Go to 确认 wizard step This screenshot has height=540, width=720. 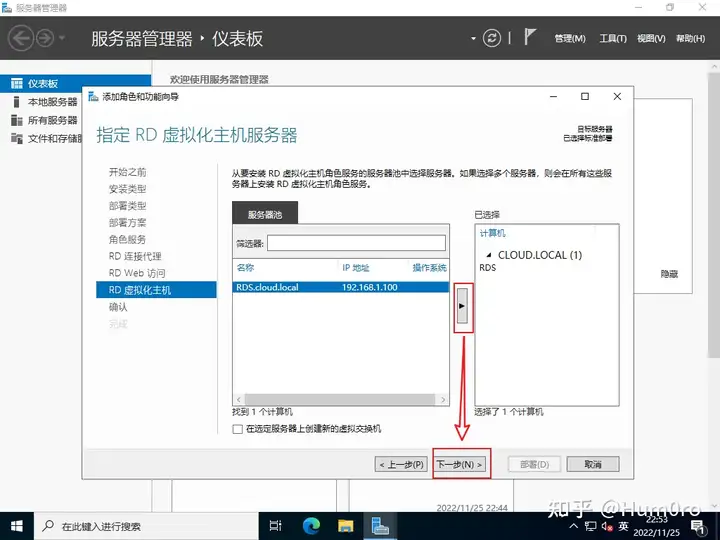point(118,307)
